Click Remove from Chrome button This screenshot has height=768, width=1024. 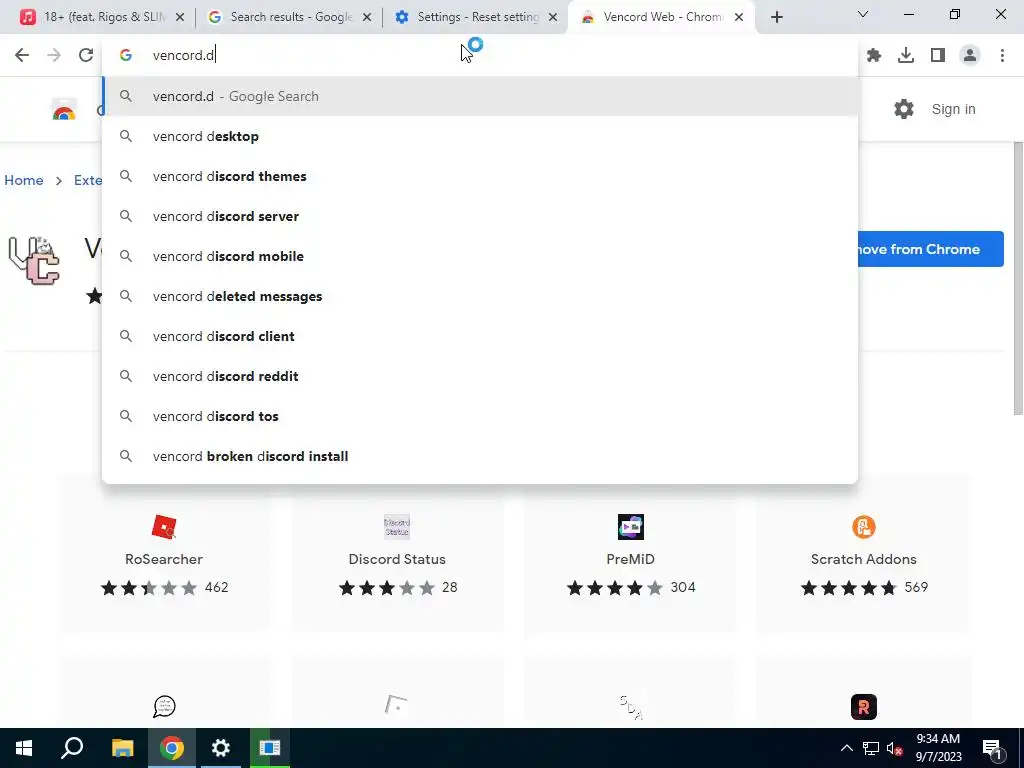(931, 249)
